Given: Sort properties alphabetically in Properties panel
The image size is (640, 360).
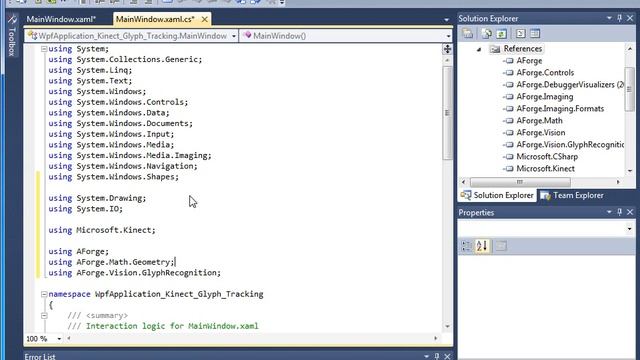Looking at the screenshot, I should click(482, 246).
